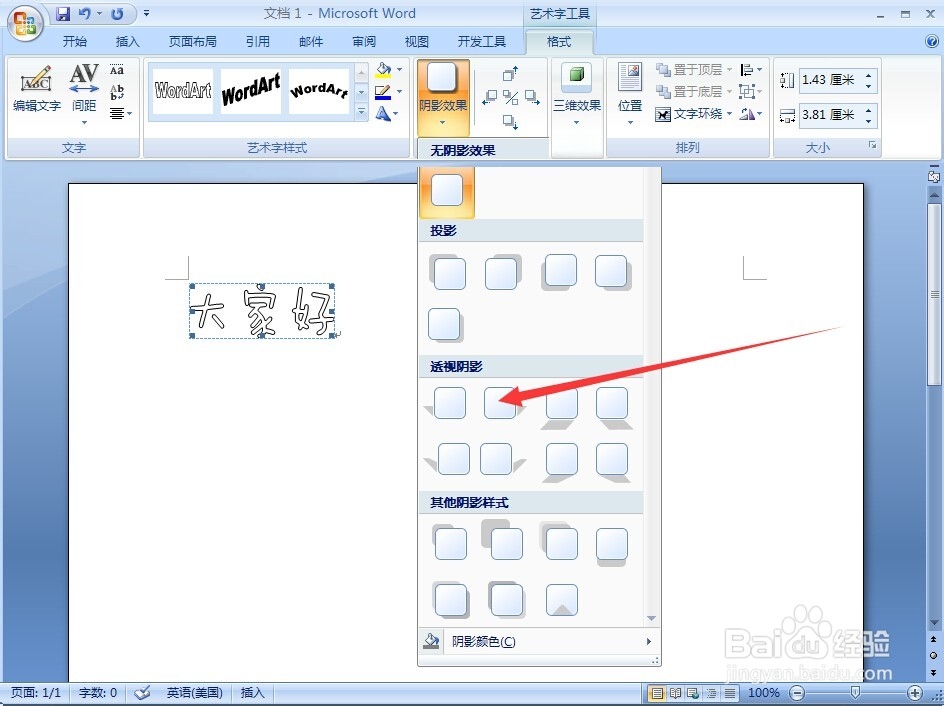944x706 pixels.
Task: Save the document via quick access toolbar
Action: (x=63, y=13)
